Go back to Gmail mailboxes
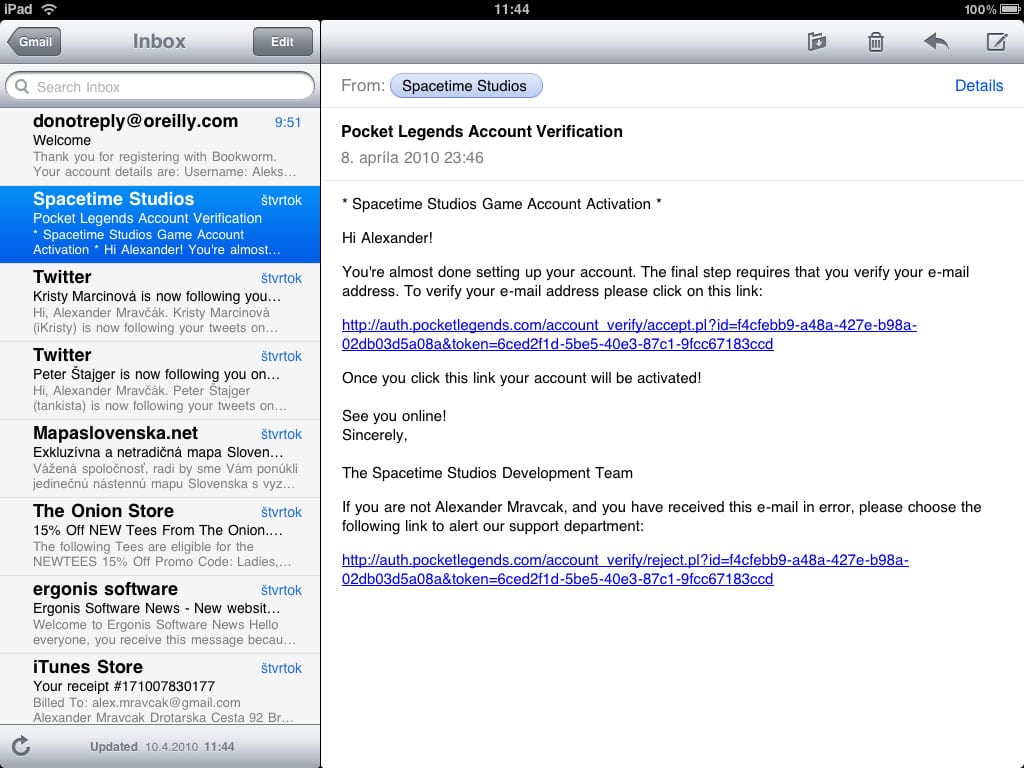This screenshot has width=1024, height=768. pyautogui.click(x=34, y=42)
